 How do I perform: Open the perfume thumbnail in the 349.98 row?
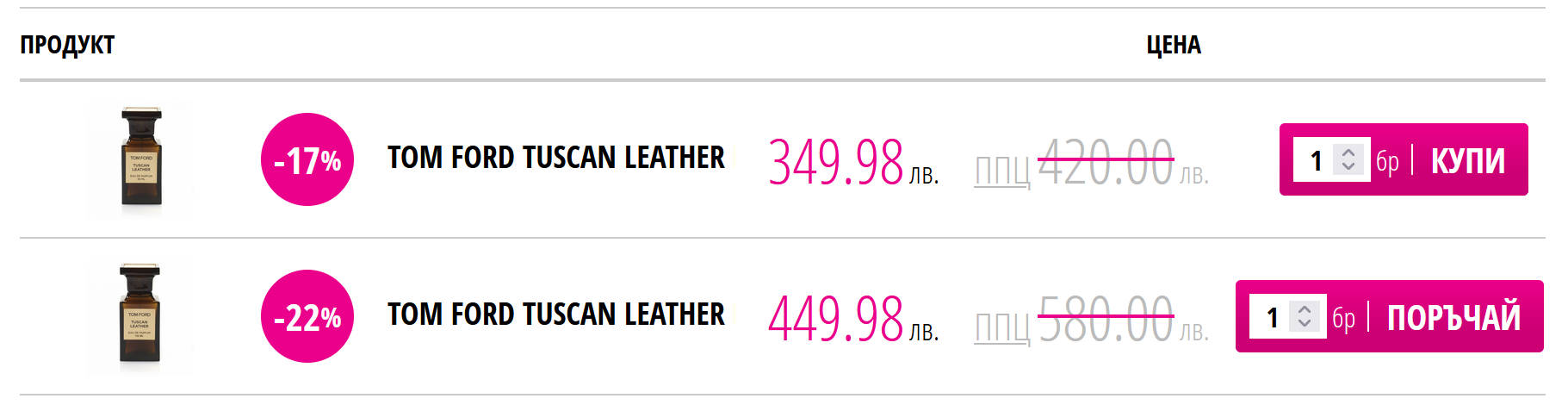click(140, 159)
